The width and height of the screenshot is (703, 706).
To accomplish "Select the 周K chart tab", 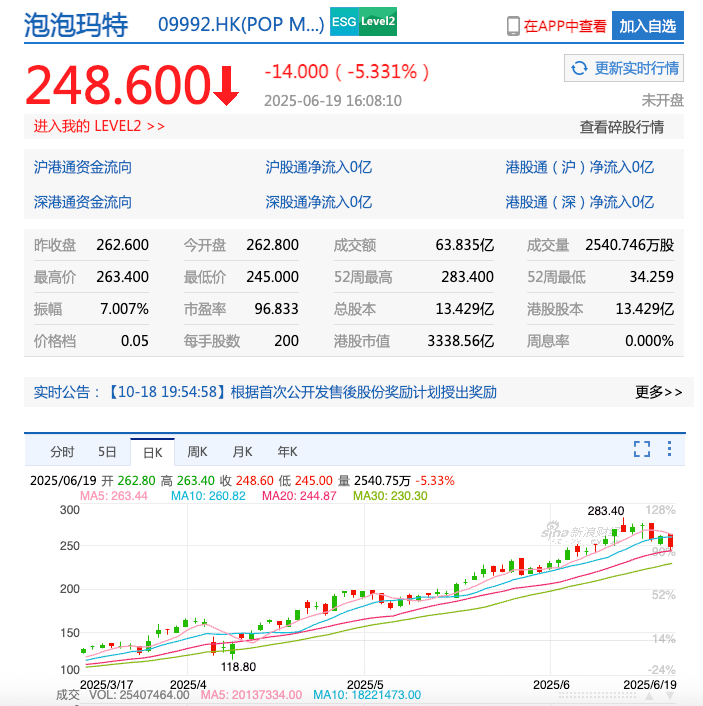I will point(197,451).
